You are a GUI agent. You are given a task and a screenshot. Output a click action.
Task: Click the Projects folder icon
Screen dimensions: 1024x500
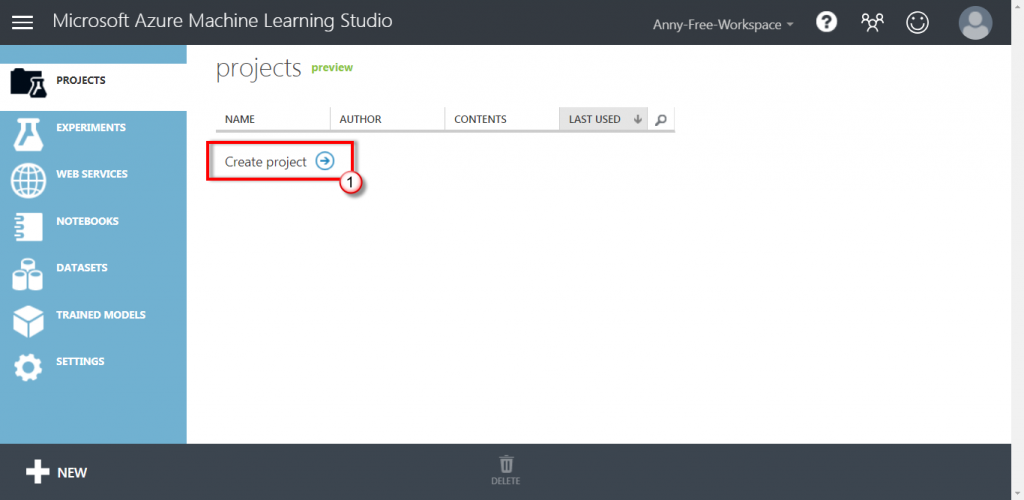28,82
